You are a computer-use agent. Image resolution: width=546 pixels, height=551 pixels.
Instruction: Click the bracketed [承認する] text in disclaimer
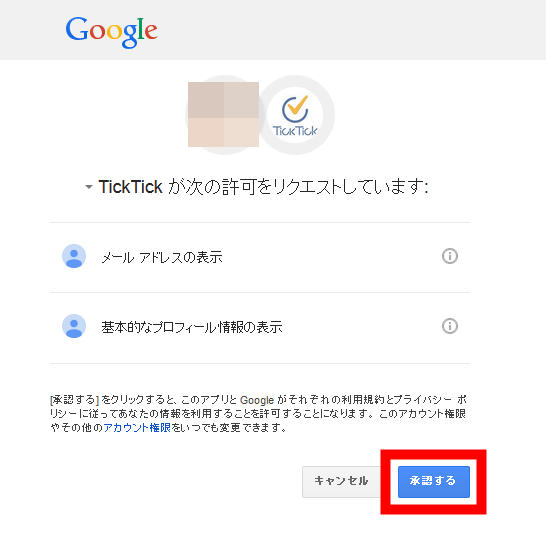(74, 400)
